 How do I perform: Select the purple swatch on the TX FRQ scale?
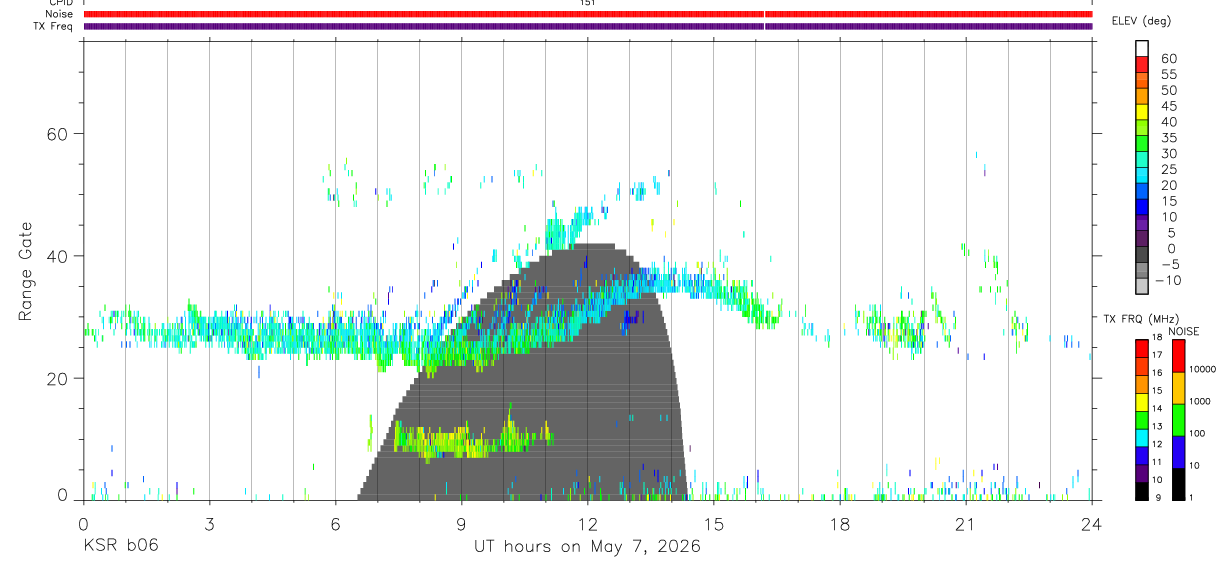click(1142, 473)
